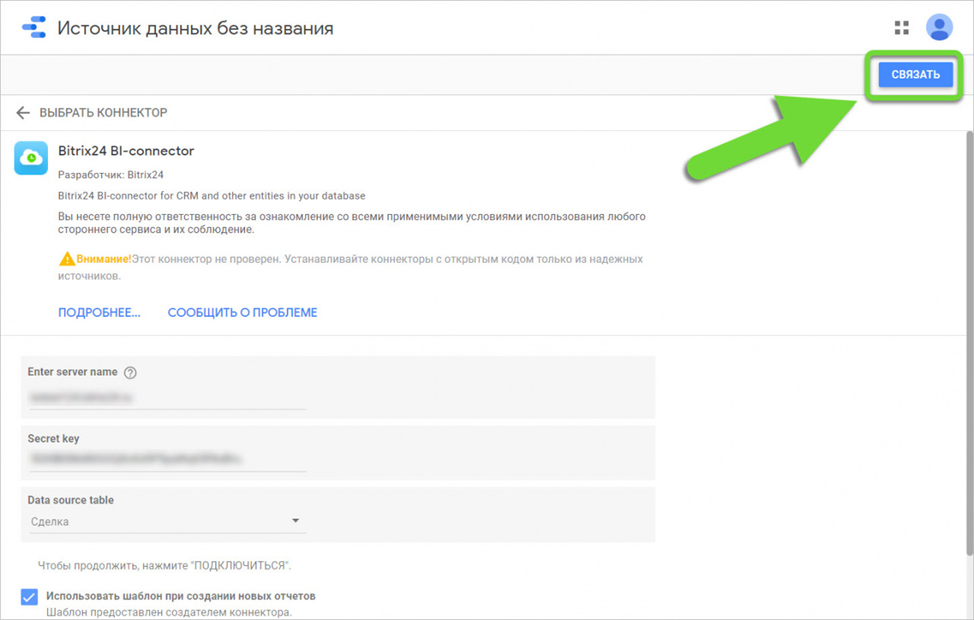Click the Data source table label

click(70, 500)
